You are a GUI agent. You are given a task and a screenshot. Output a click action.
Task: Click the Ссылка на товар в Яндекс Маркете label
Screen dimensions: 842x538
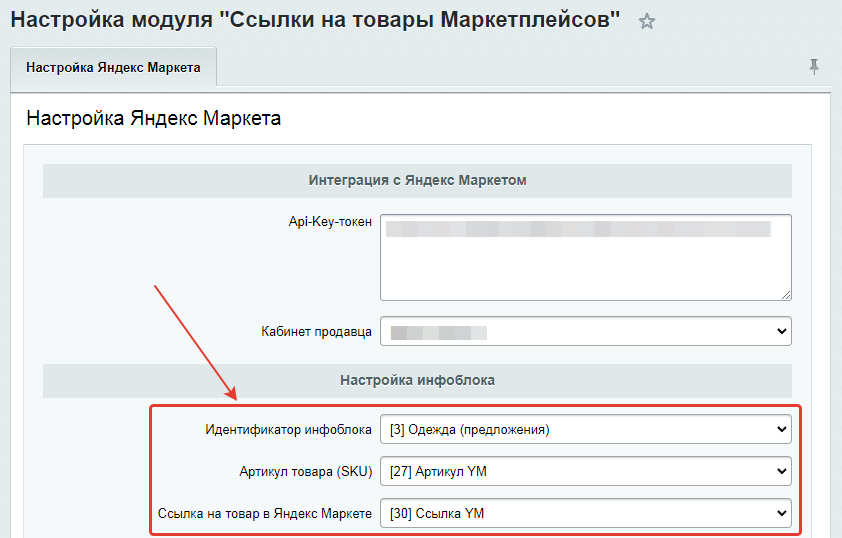tap(265, 513)
